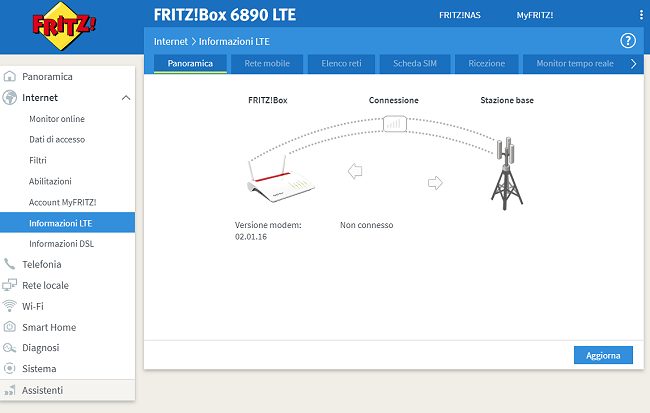This screenshot has height=413, width=650.
Task: Click the left-pointing download arrow
Action: [355, 171]
